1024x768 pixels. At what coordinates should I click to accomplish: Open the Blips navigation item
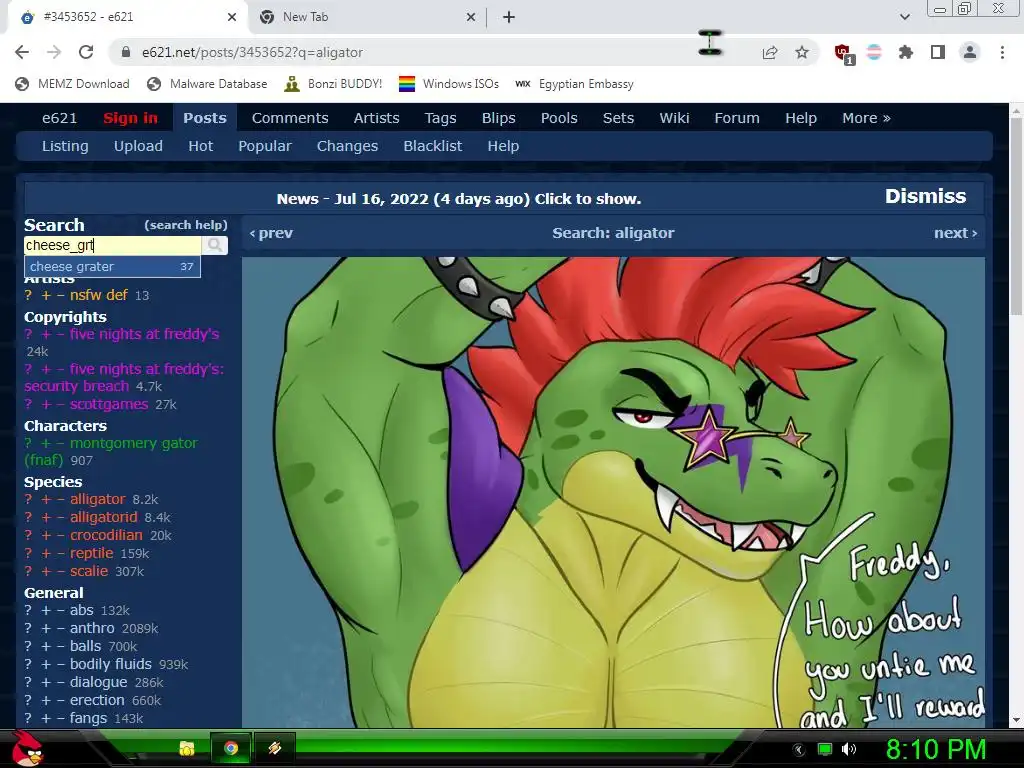(498, 118)
